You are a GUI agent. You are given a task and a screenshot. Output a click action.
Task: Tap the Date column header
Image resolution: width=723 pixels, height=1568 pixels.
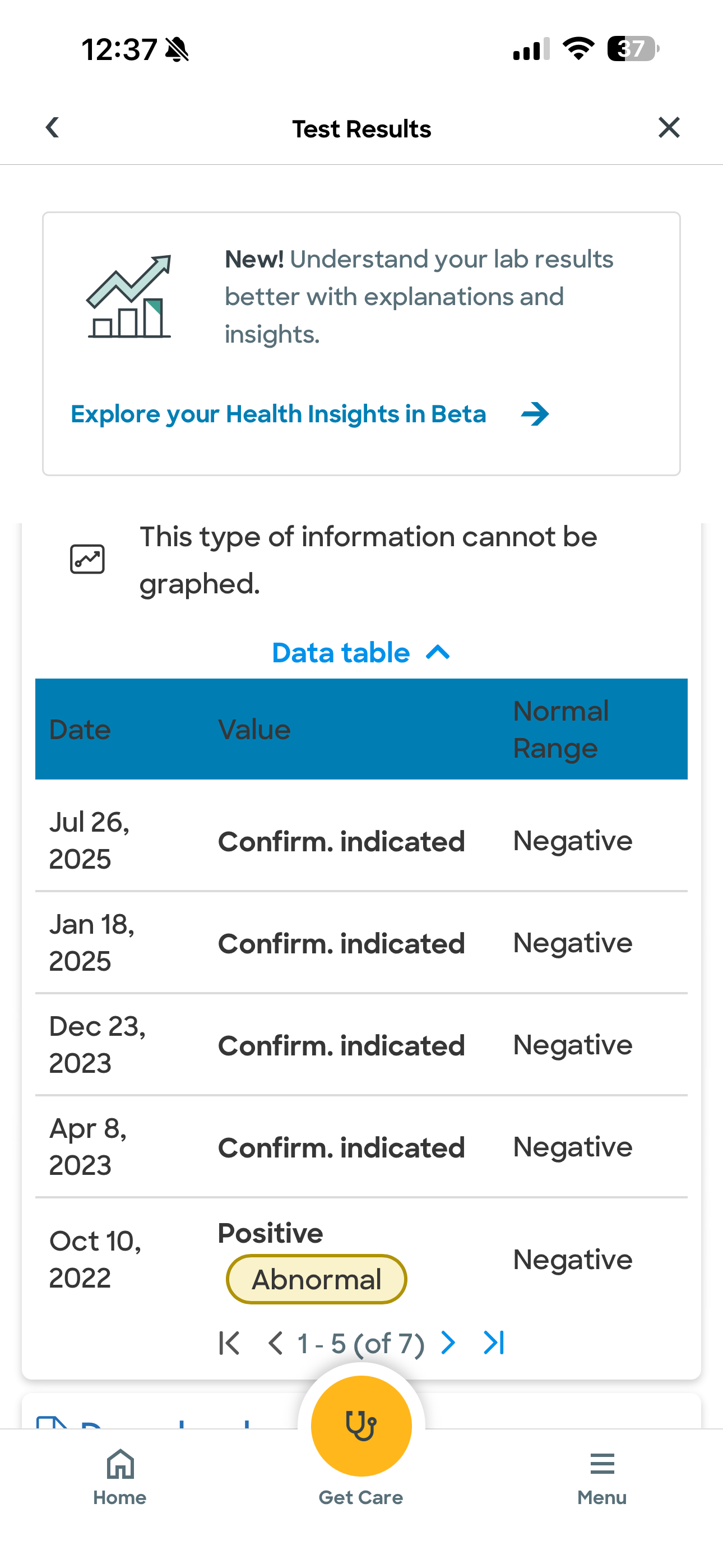click(80, 729)
